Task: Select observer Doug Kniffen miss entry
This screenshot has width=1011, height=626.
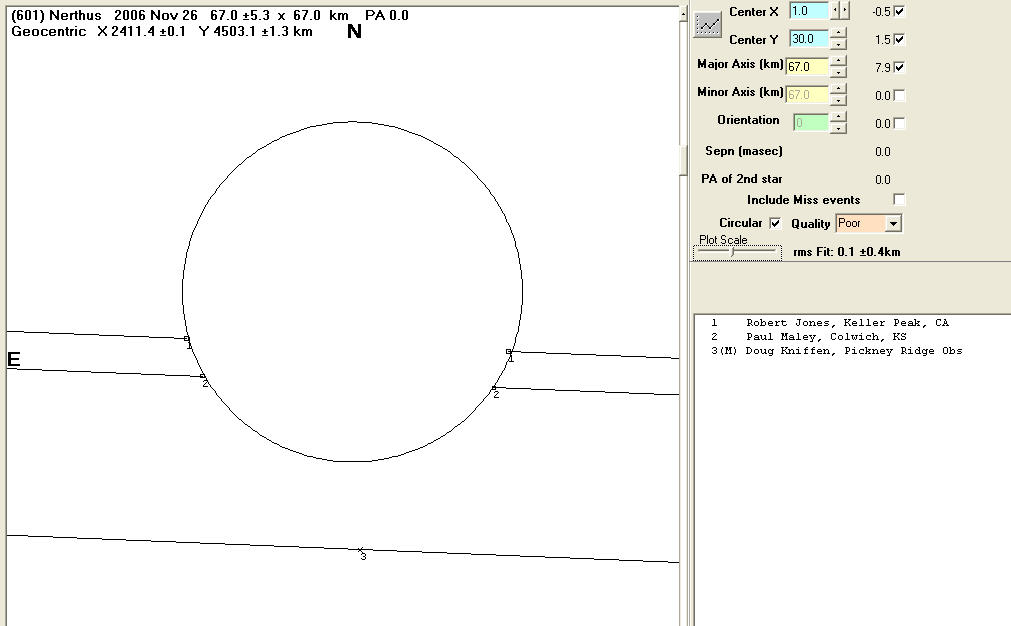Action: click(x=836, y=351)
